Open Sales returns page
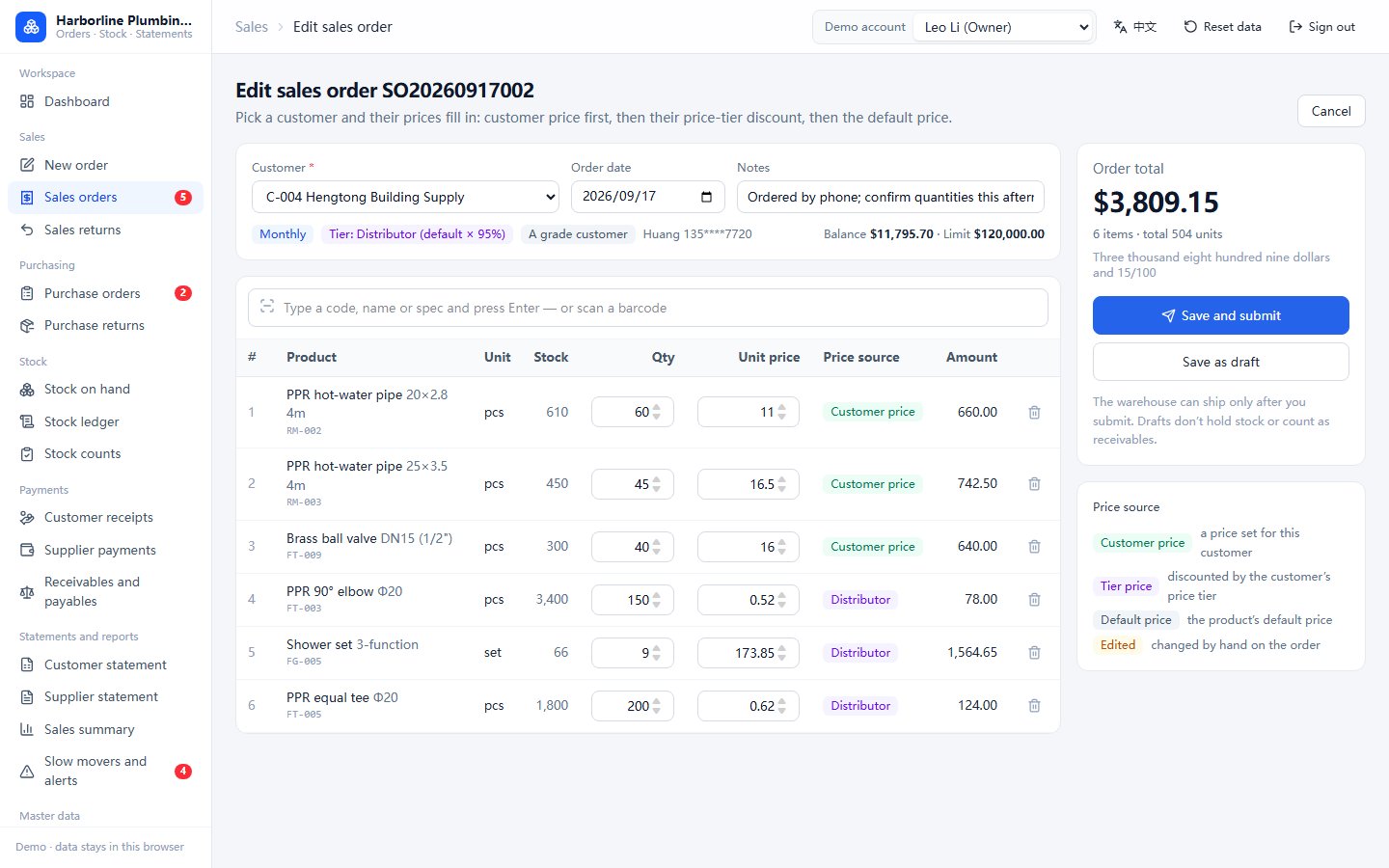Viewport: 1389px width, 868px height. [x=105, y=230]
